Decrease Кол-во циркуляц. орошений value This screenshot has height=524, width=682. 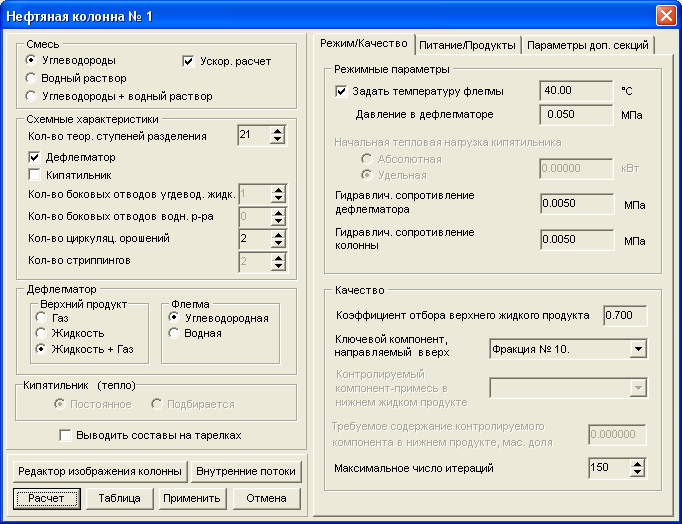tap(278, 243)
